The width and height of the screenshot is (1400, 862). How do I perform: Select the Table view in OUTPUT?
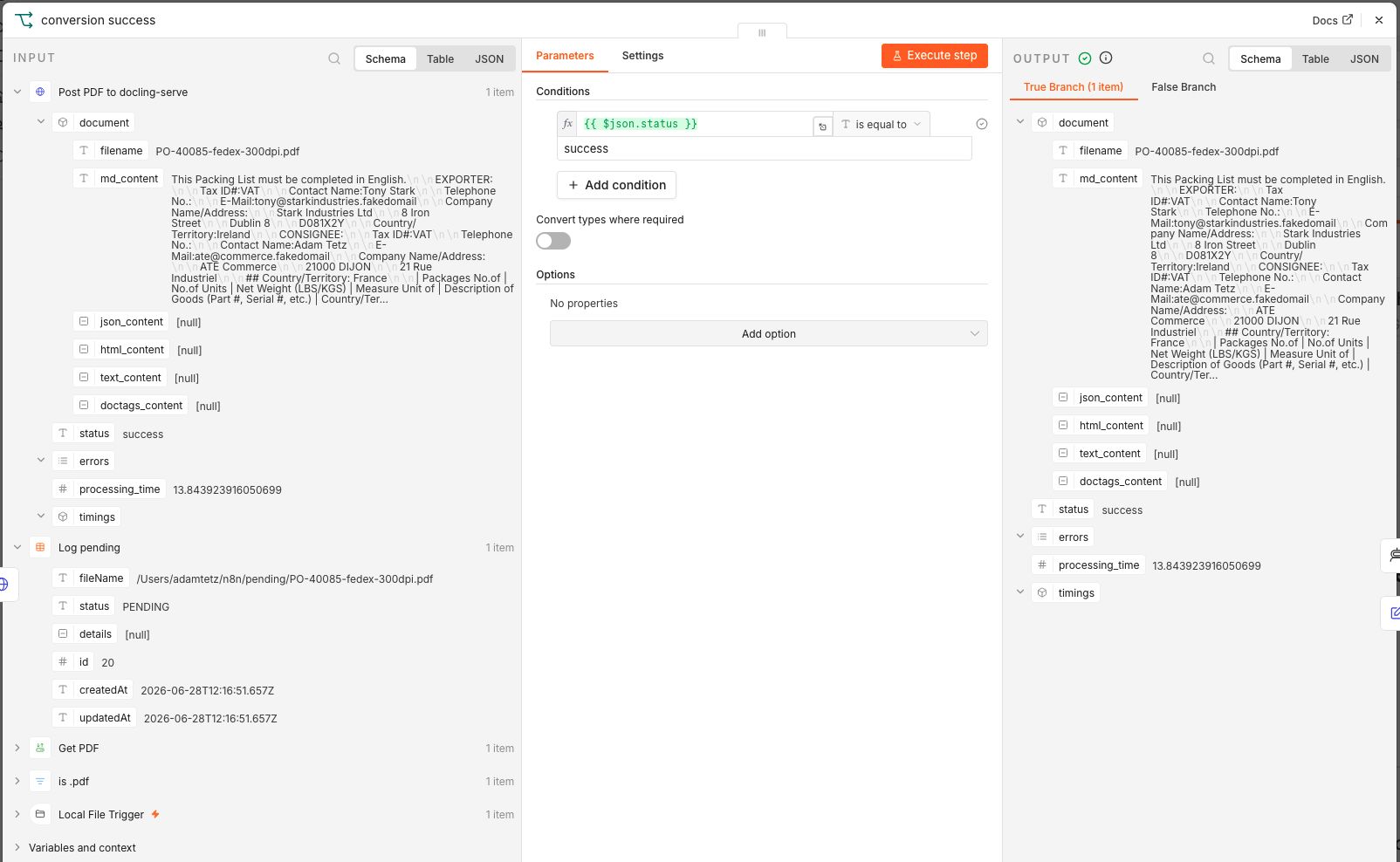point(1315,59)
